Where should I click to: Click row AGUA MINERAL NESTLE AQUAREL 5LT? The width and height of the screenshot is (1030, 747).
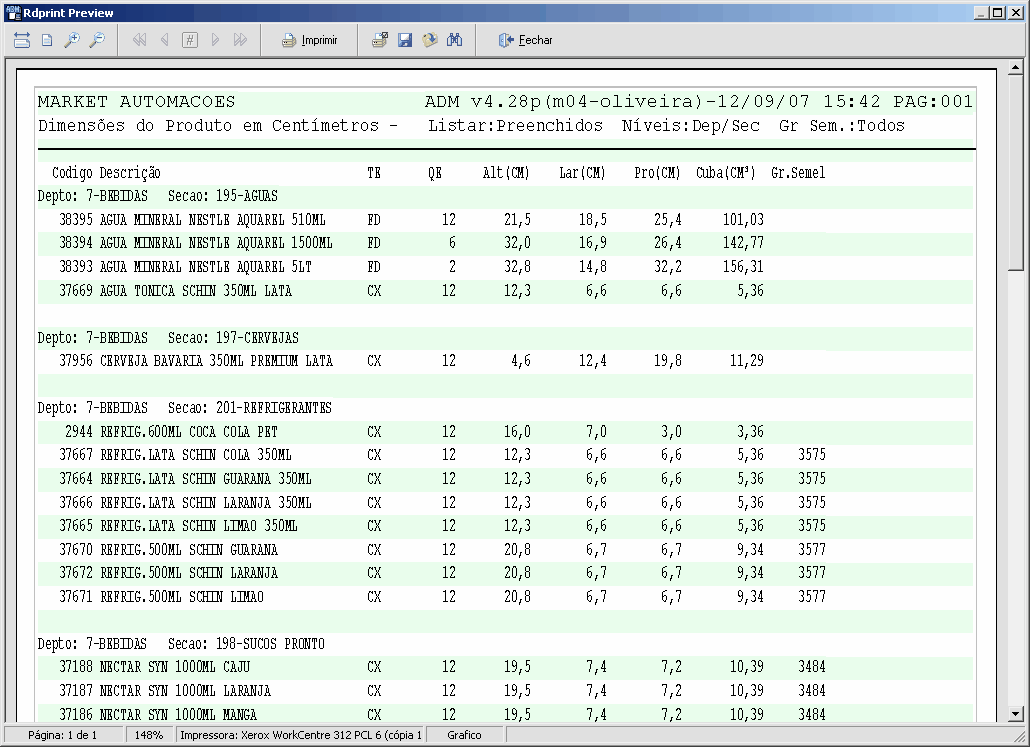point(505,267)
